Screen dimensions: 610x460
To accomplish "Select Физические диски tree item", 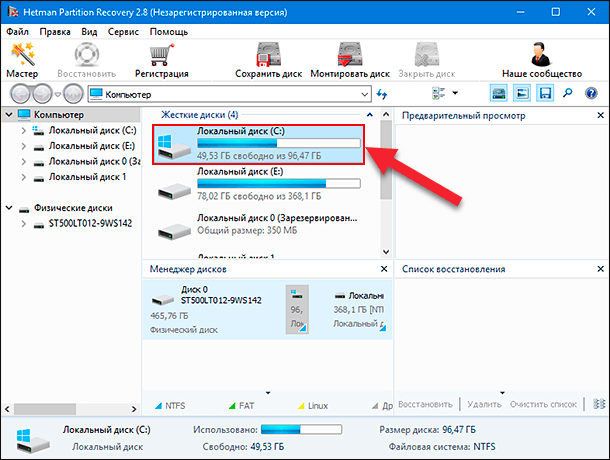I will [73, 208].
